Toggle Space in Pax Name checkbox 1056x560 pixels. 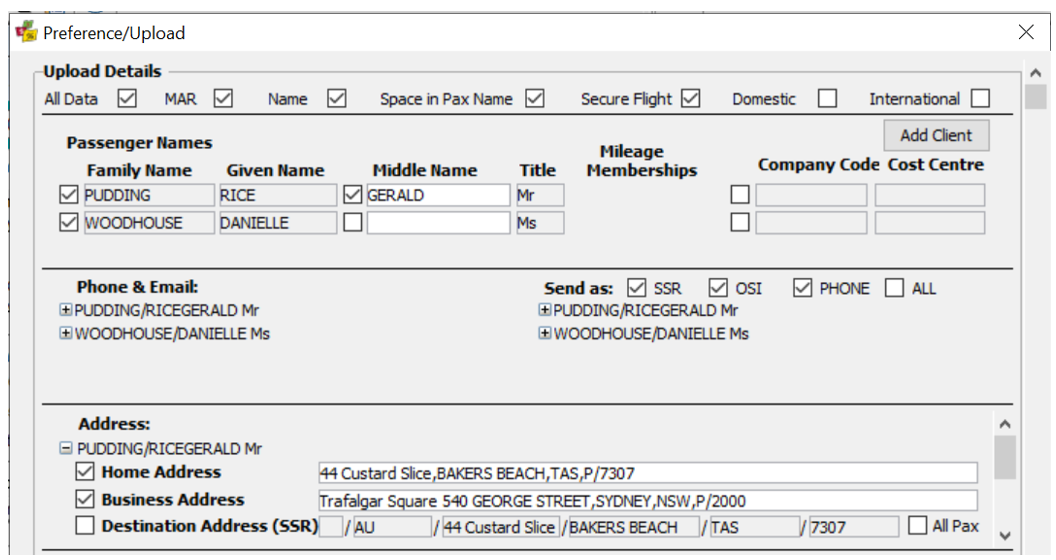pyautogui.click(x=535, y=98)
